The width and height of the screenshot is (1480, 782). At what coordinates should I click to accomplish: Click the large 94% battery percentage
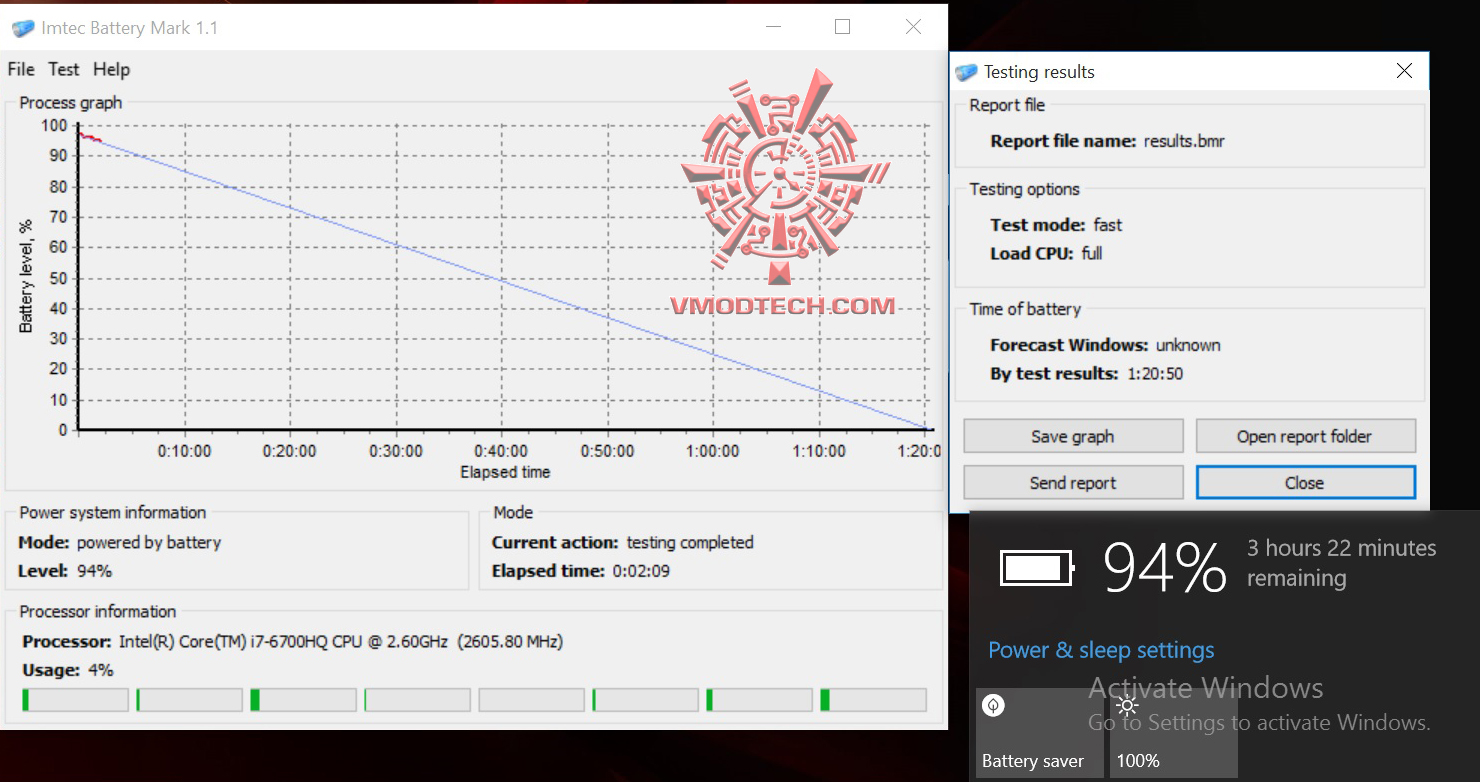(x=1164, y=568)
